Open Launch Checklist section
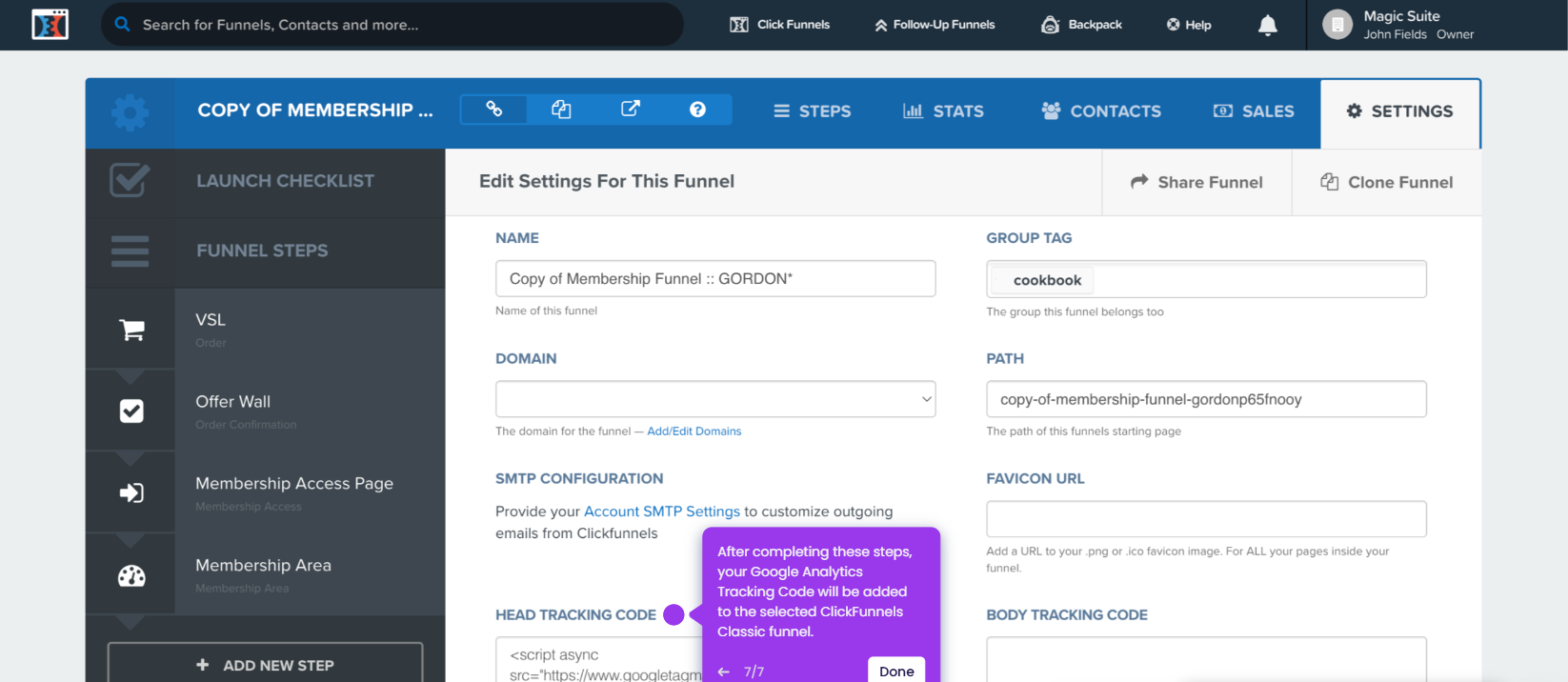 tap(285, 181)
